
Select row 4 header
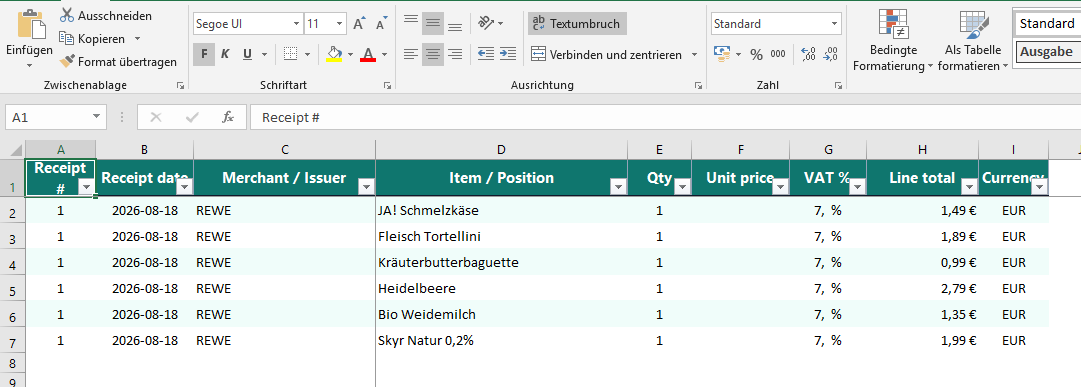[12, 263]
